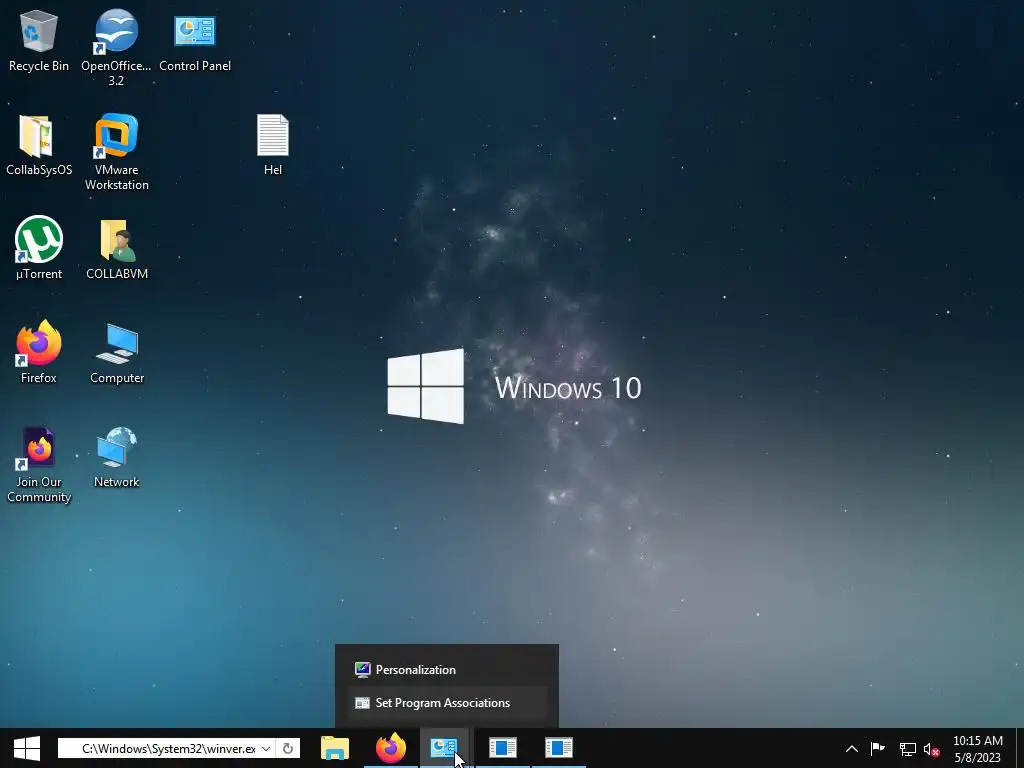
Task: Open File Explorer from the taskbar
Action: tap(335, 748)
